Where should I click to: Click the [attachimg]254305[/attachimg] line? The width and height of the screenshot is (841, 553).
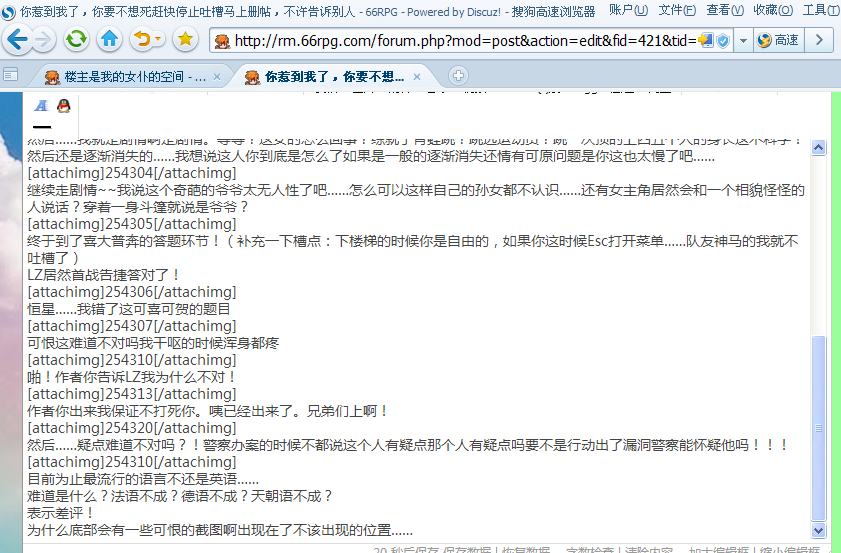(132, 224)
